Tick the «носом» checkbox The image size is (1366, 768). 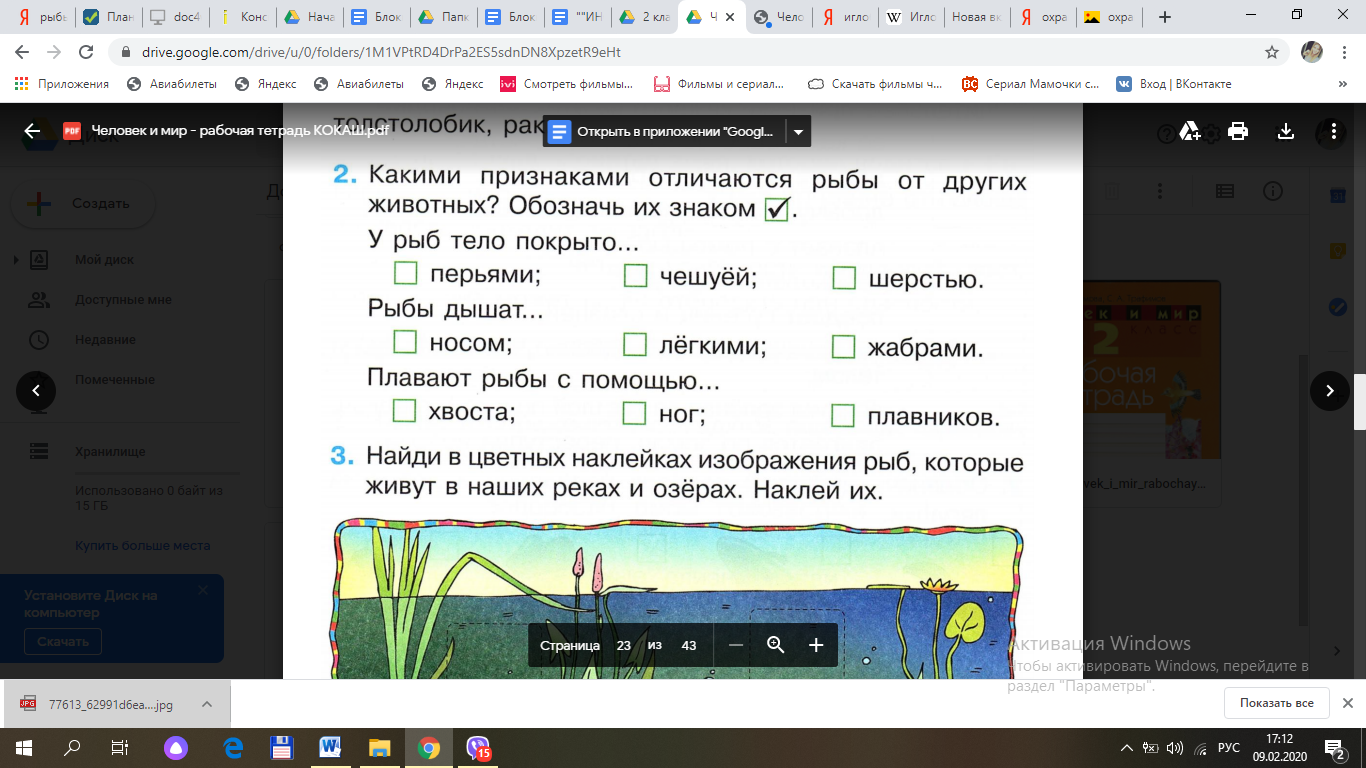404,342
